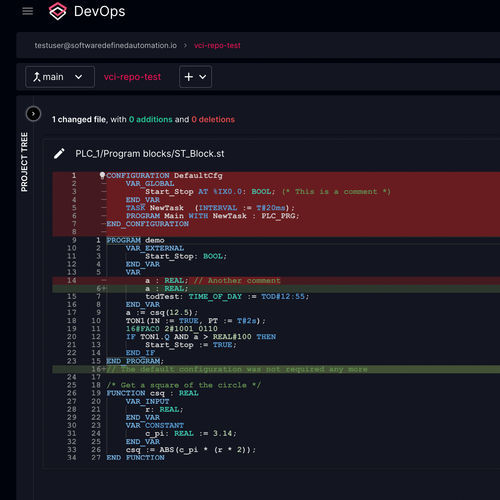This screenshot has width=500, height=500.
Task: Click line 'VAR CONSTANT'
Action: point(155,426)
